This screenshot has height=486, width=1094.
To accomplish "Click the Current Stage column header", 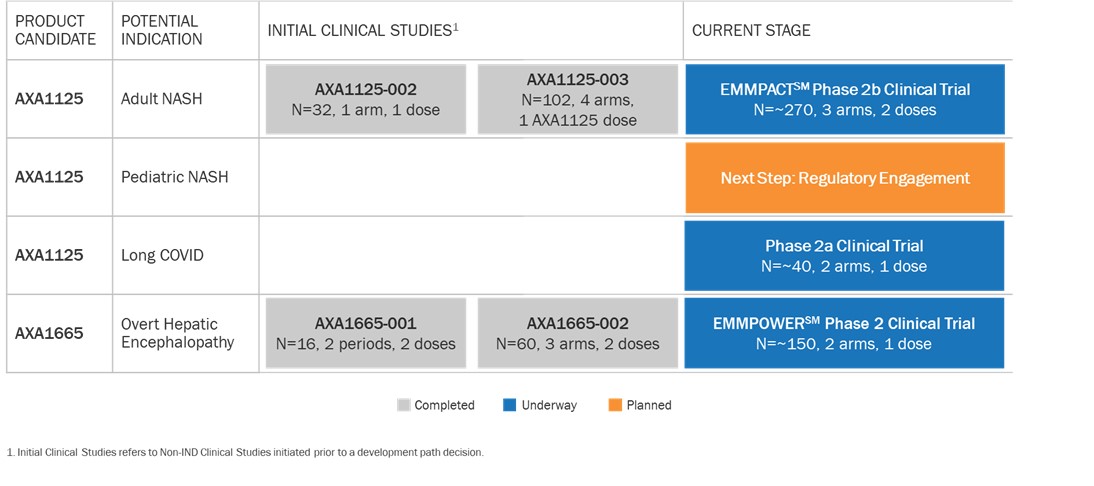I will (x=751, y=30).
